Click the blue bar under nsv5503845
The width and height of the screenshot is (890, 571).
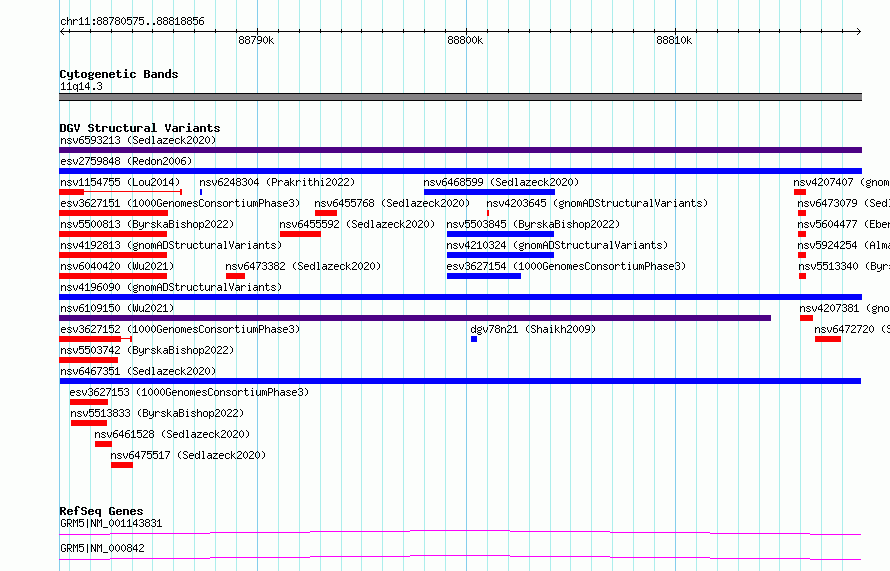tap(500, 234)
